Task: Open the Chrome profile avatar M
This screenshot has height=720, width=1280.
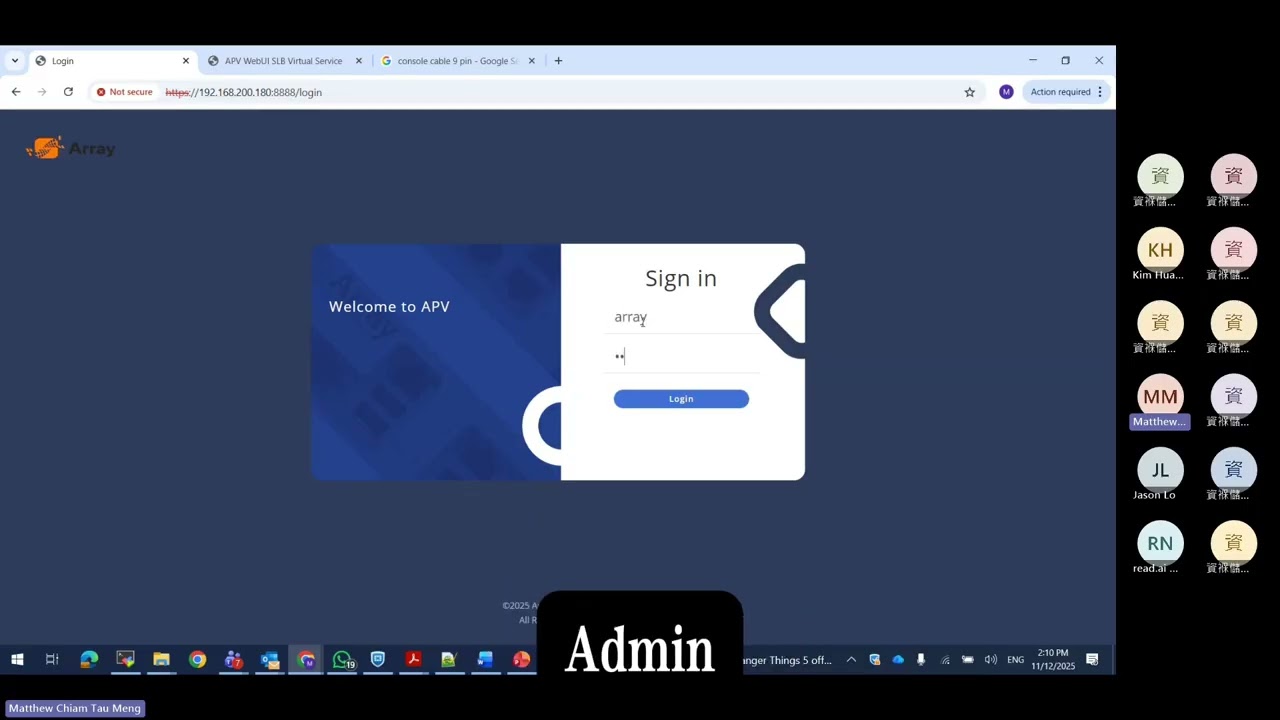Action: coord(1006,92)
